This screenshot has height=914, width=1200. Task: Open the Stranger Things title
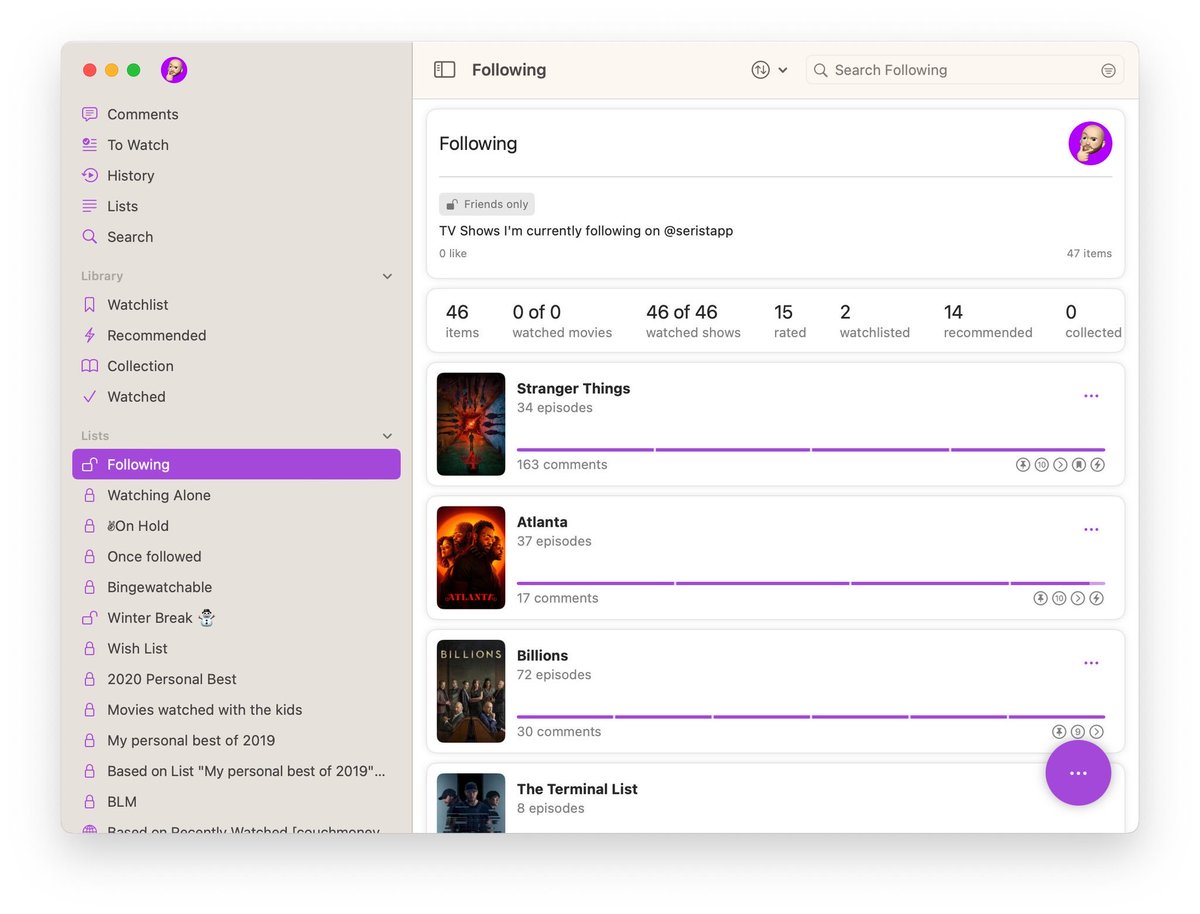[x=573, y=389]
